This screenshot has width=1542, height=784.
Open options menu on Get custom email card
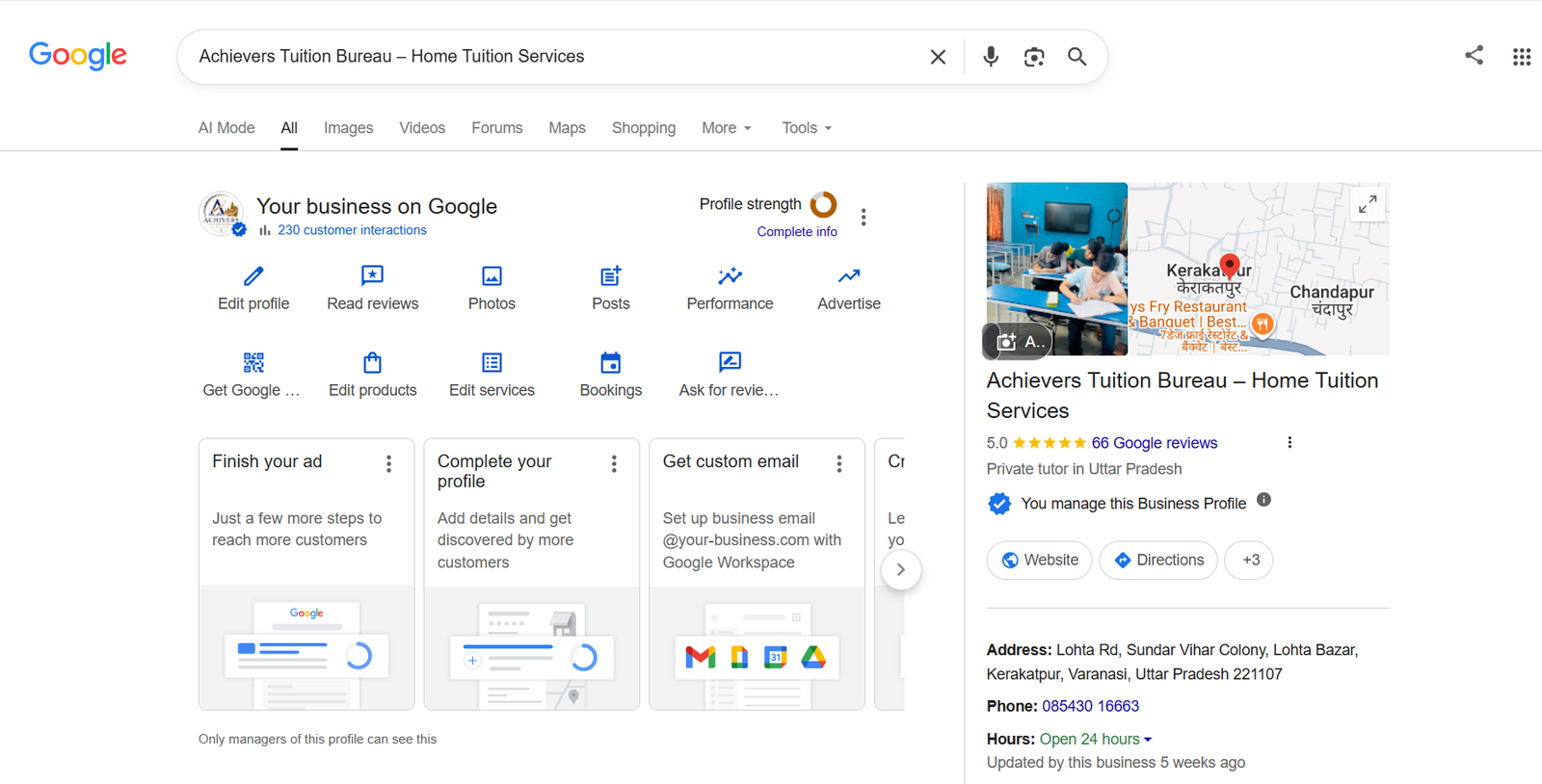point(839,464)
